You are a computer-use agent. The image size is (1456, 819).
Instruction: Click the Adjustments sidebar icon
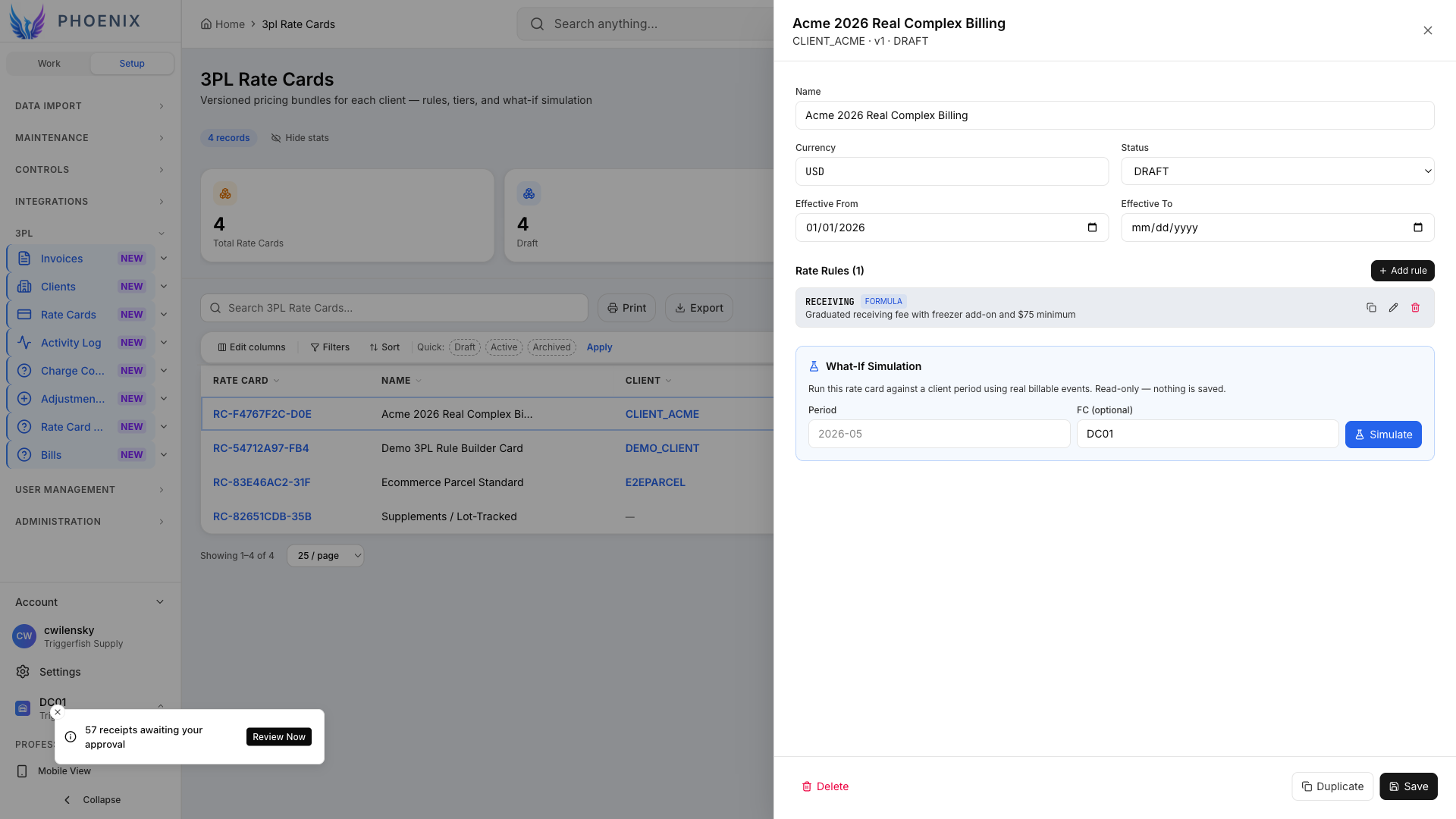pos(24,399)
